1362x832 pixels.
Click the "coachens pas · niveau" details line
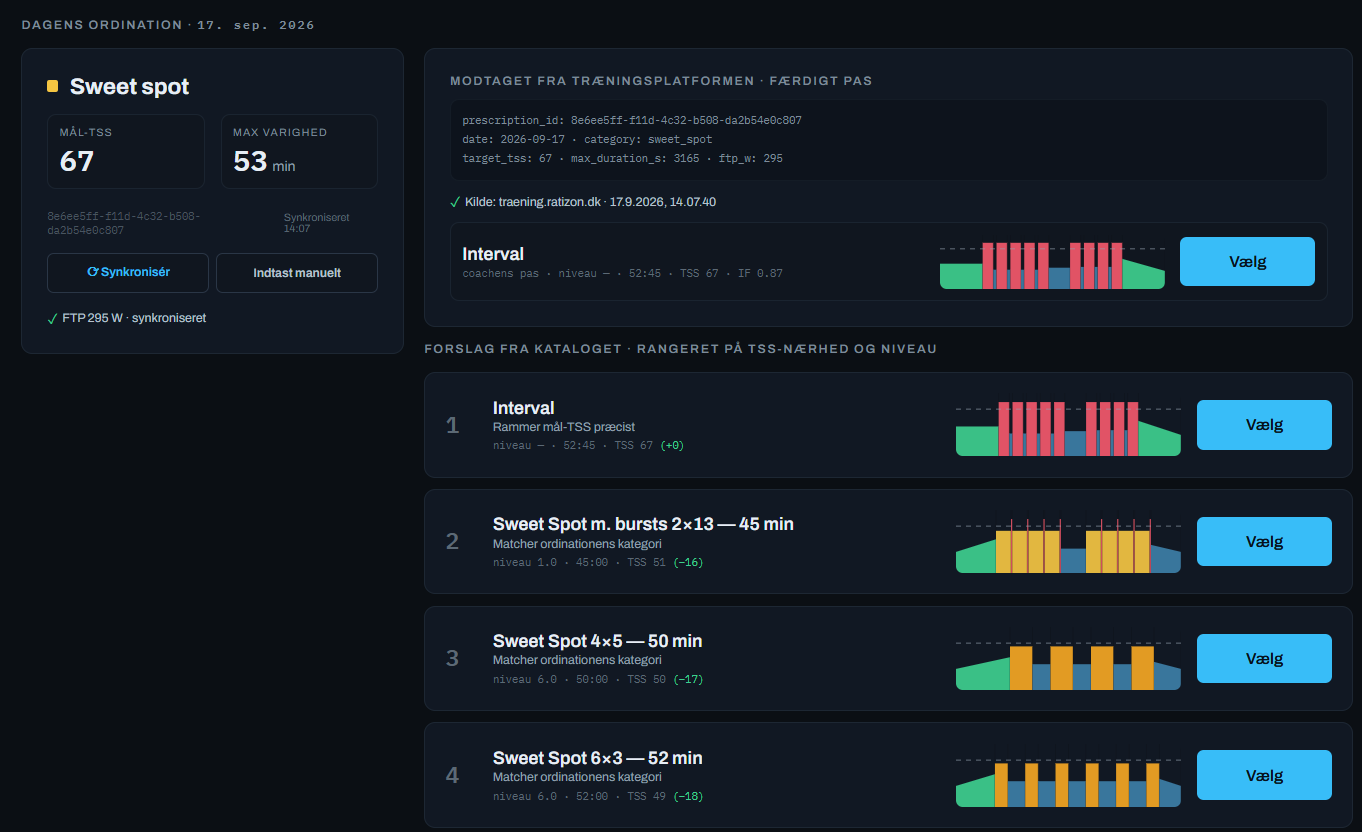pos(622,273)
